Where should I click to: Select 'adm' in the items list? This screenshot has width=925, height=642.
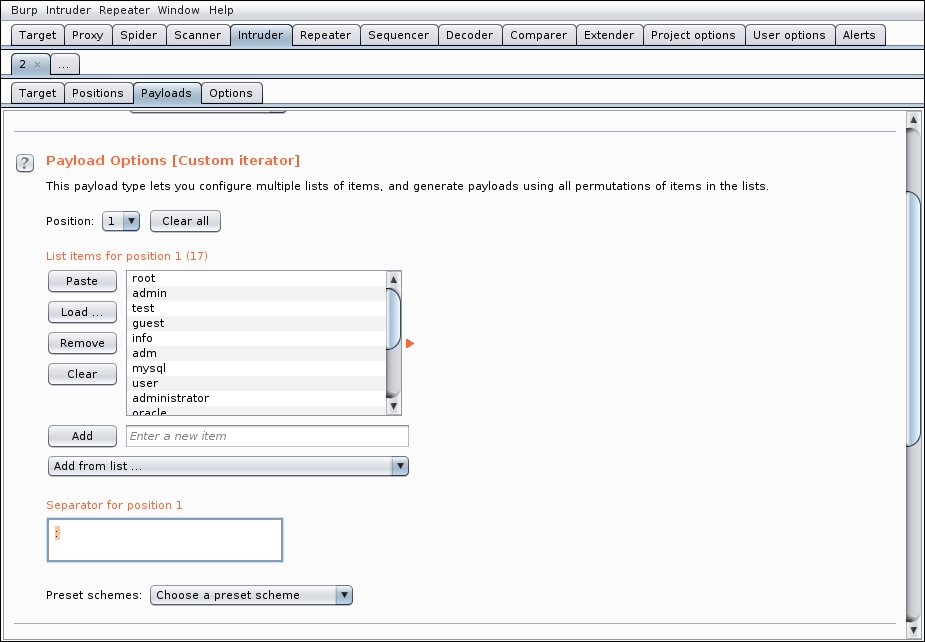[256, 353]
